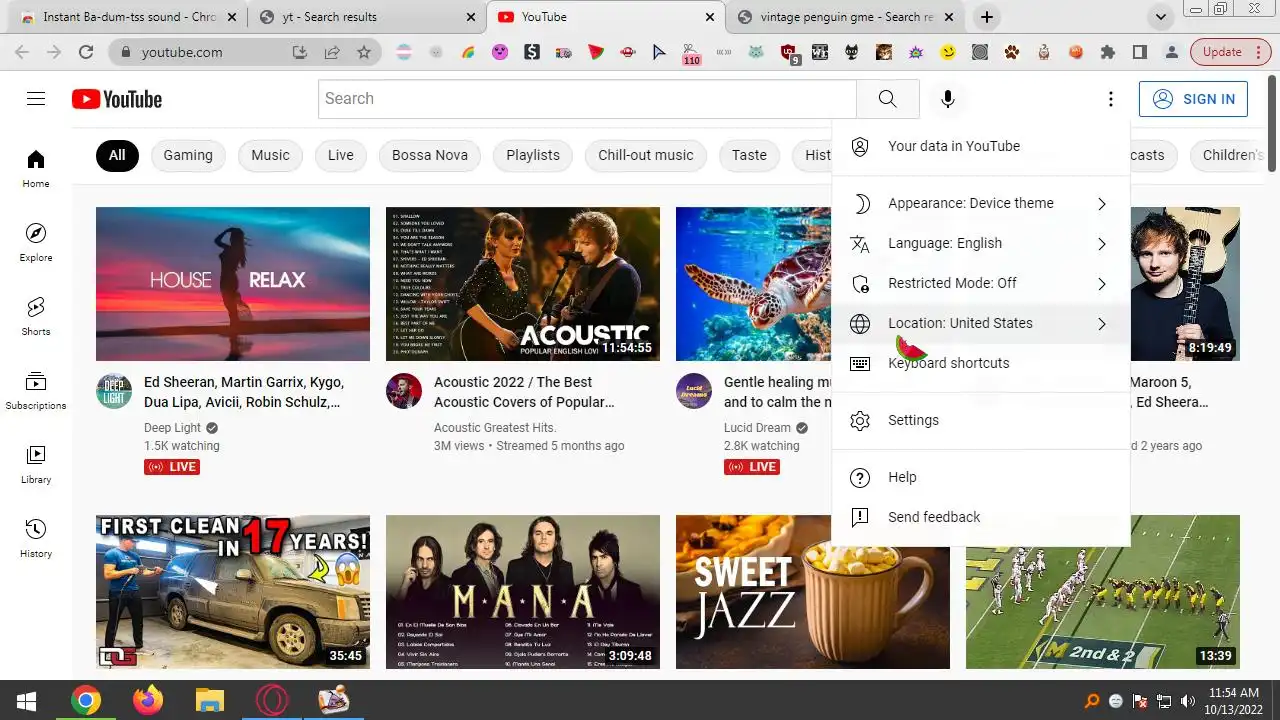
Task: Open Keyboard shortcuts menu entry
Action: (981, 363)
